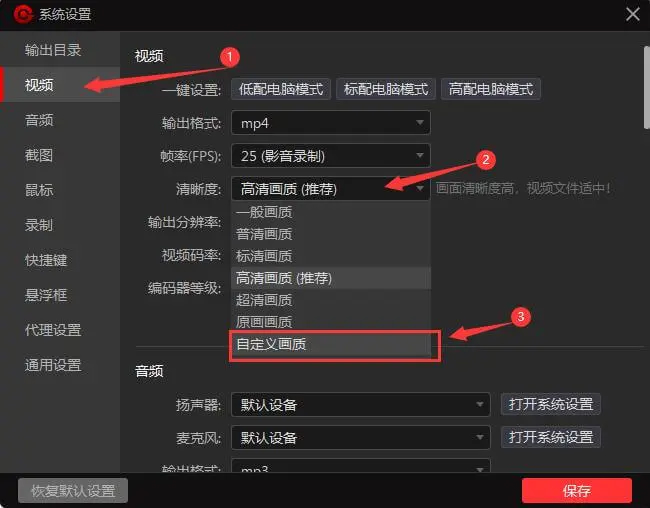650x508 pixels.
Task: Apply 低配电脑模式 preset
Action: (x=281, y=89)
